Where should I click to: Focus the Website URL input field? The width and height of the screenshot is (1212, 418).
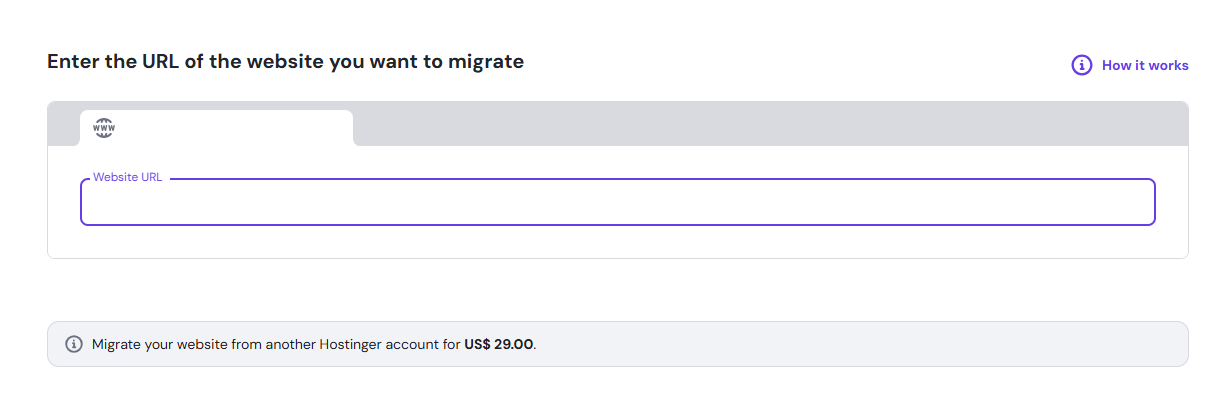617,203
